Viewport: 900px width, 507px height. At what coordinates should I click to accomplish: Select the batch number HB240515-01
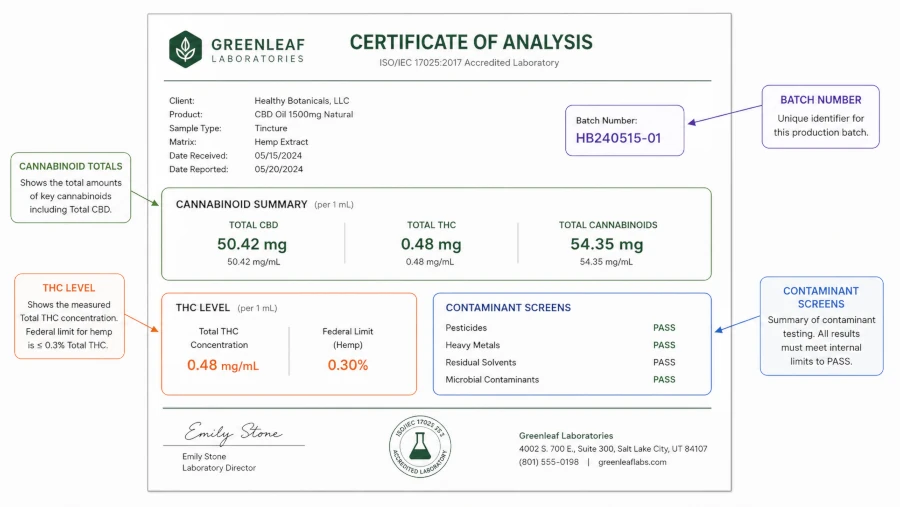(x=618, y=138)
